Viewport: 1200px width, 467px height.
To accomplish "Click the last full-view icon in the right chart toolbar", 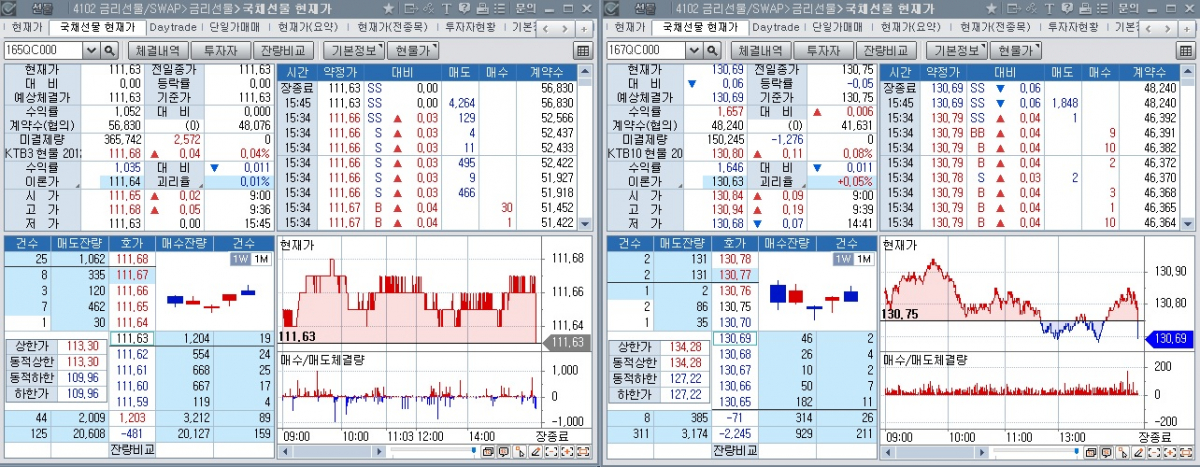I will [1186, 452].
